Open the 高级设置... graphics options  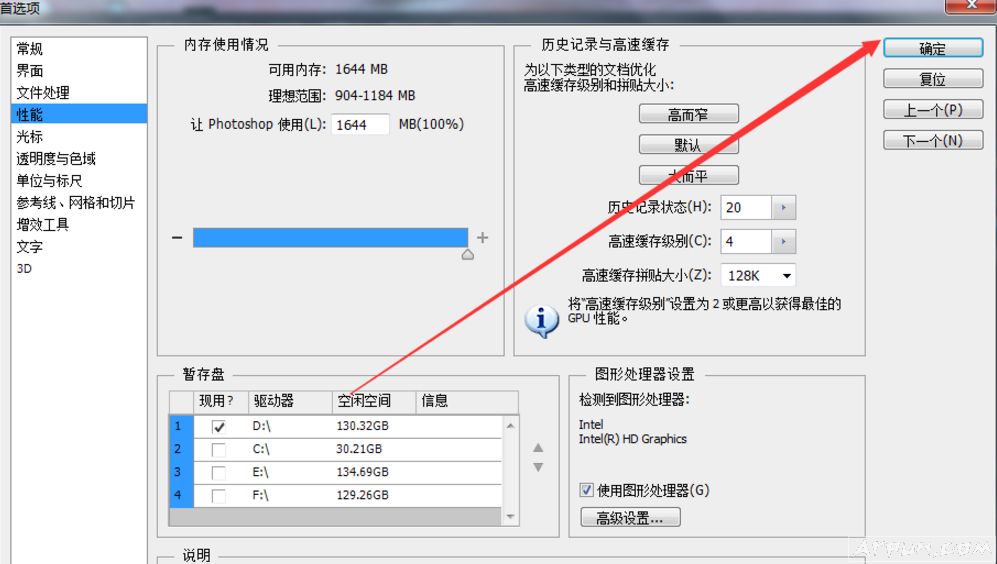[630, 518]
